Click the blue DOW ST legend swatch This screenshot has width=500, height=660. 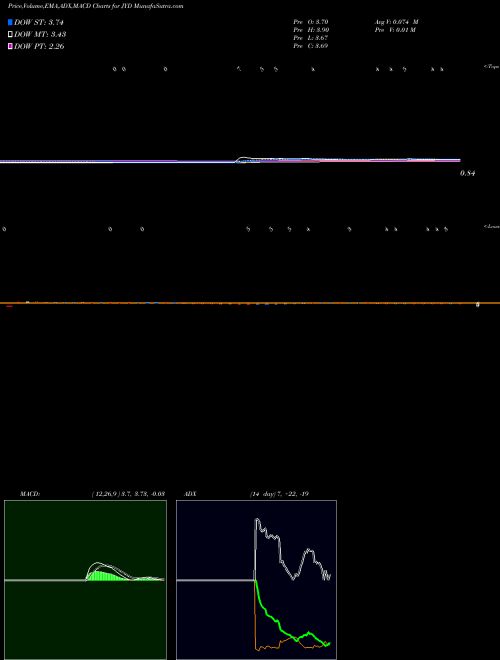(10, 22)
